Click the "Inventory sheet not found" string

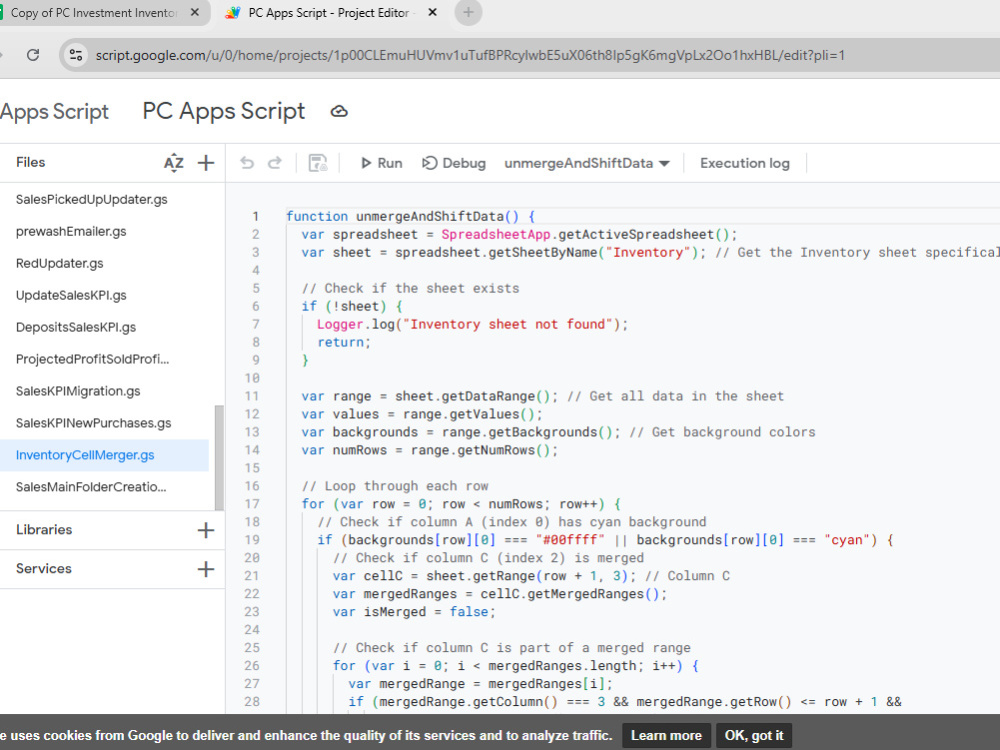click(507, 325)
